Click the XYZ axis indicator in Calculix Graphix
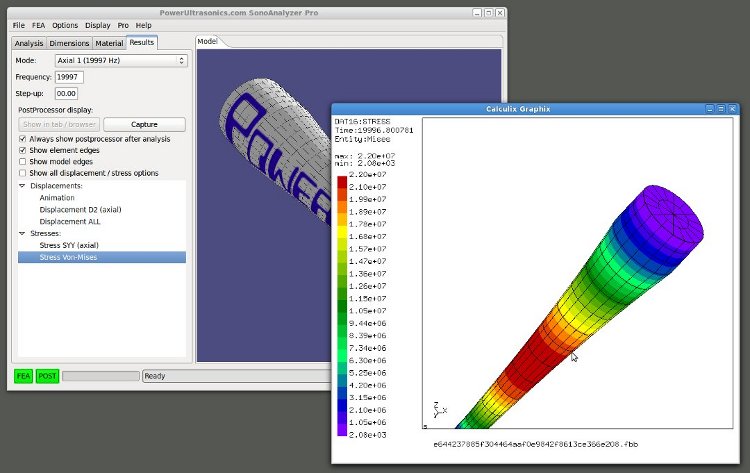This screenshot has width=750, height=473. click(x=440, y=410)
